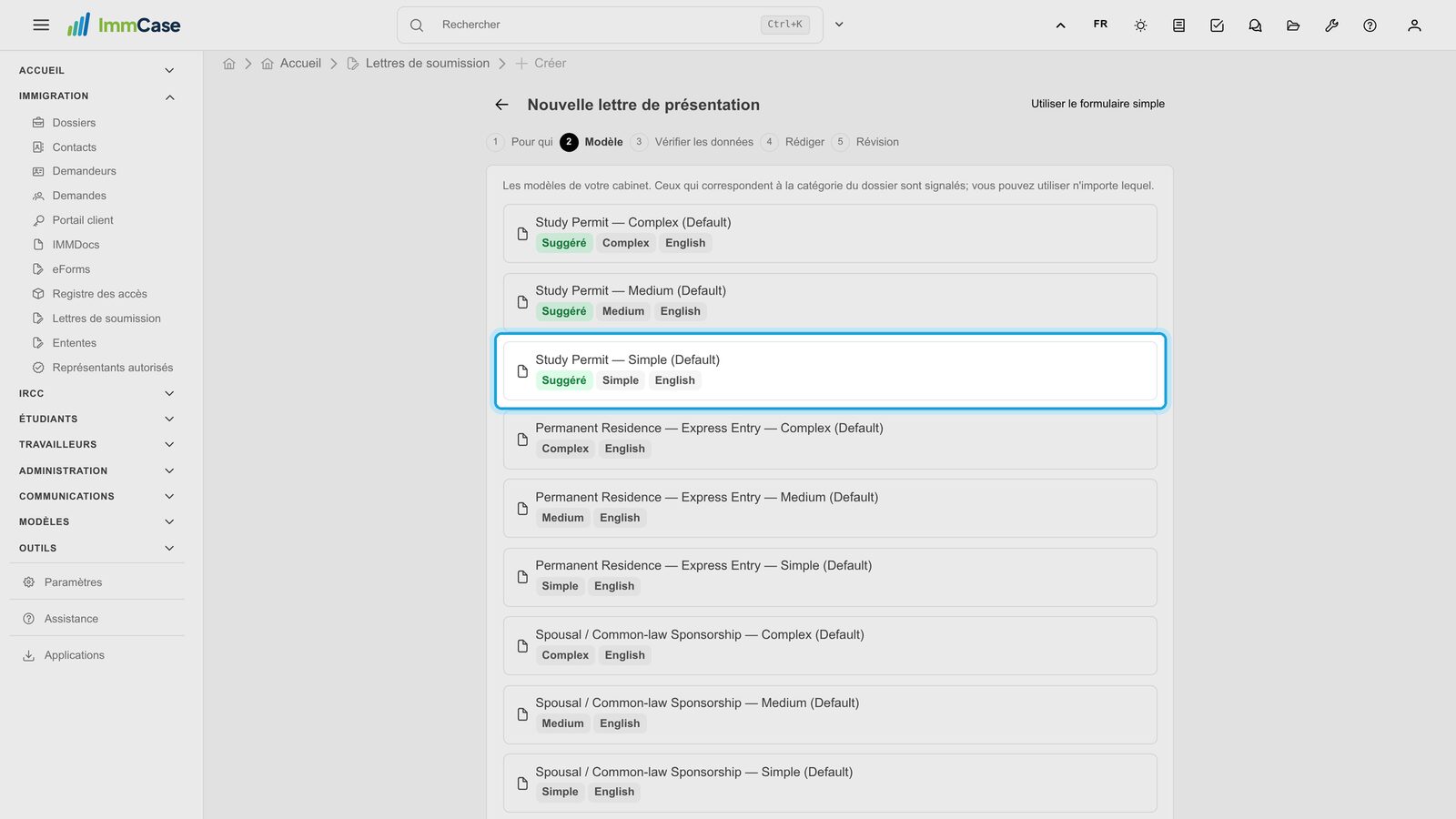Go to step 5 Révision
The width and height of the screenshot is (1456, 819).
click(x=865, y=142)
